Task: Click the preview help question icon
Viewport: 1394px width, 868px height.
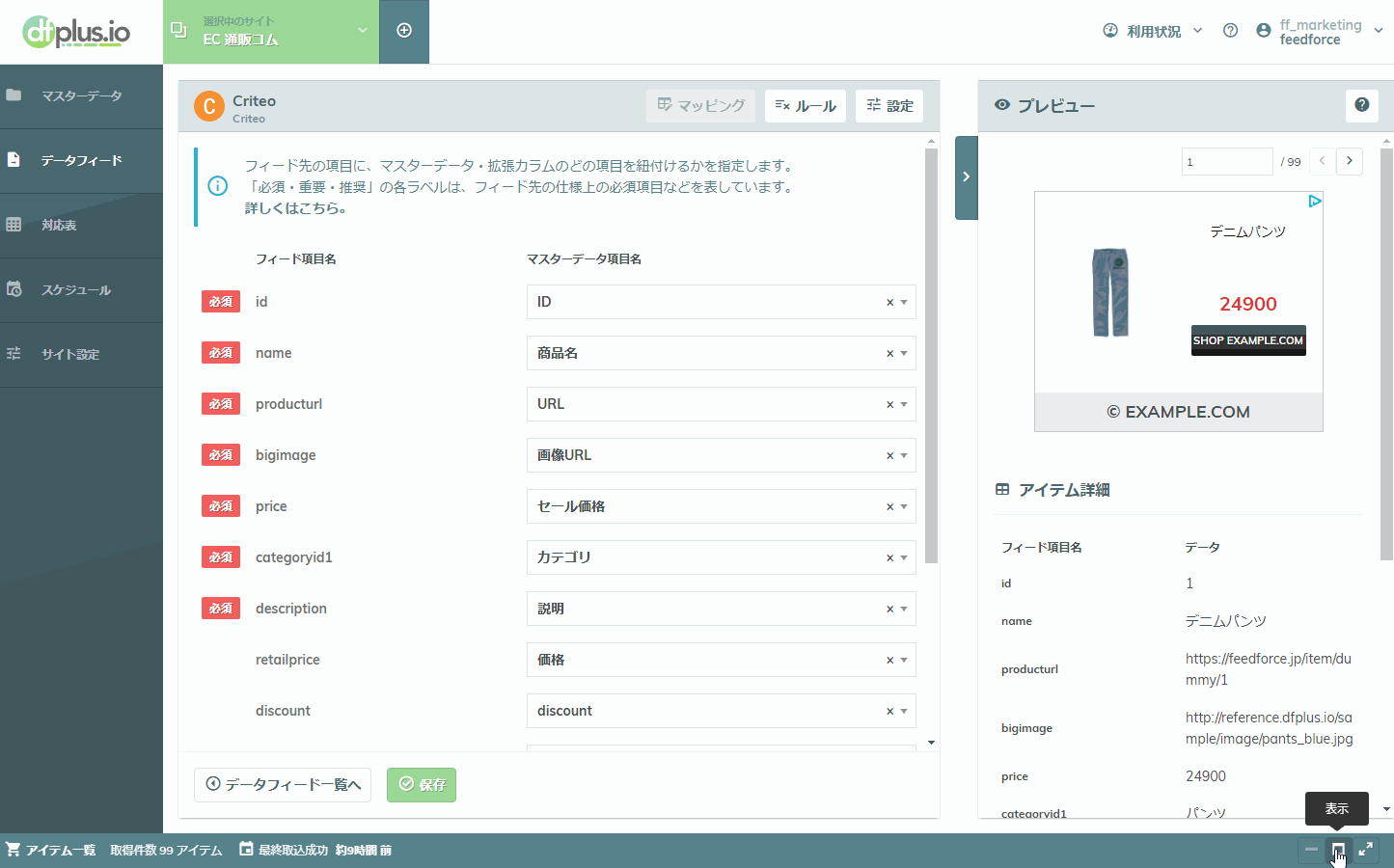Action: point(1361,105)
